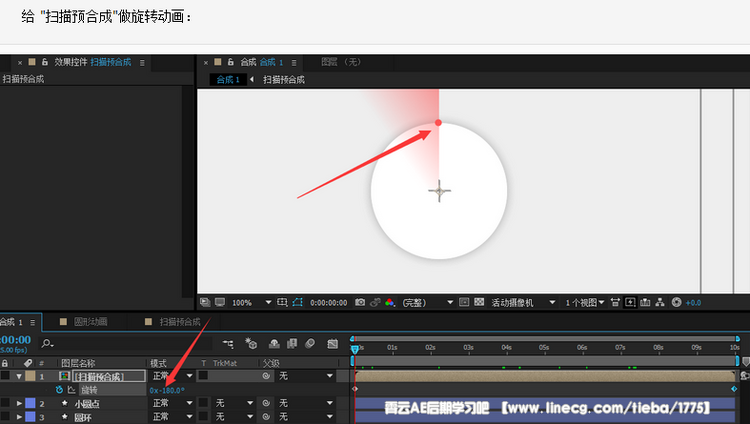Click the lock column header icon

coord(5,363)
